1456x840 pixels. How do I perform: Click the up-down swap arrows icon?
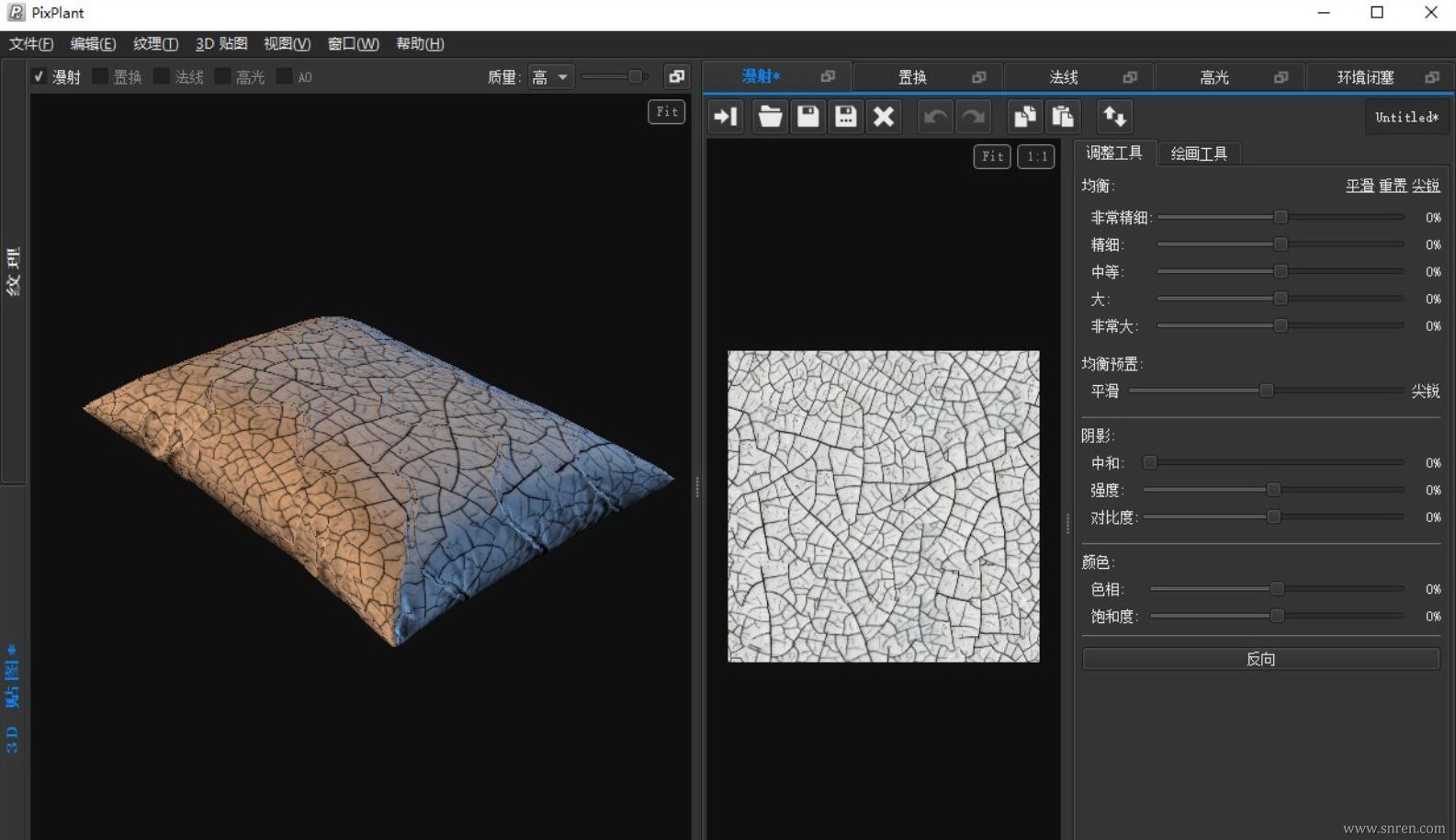click(x=1114, y=117)
